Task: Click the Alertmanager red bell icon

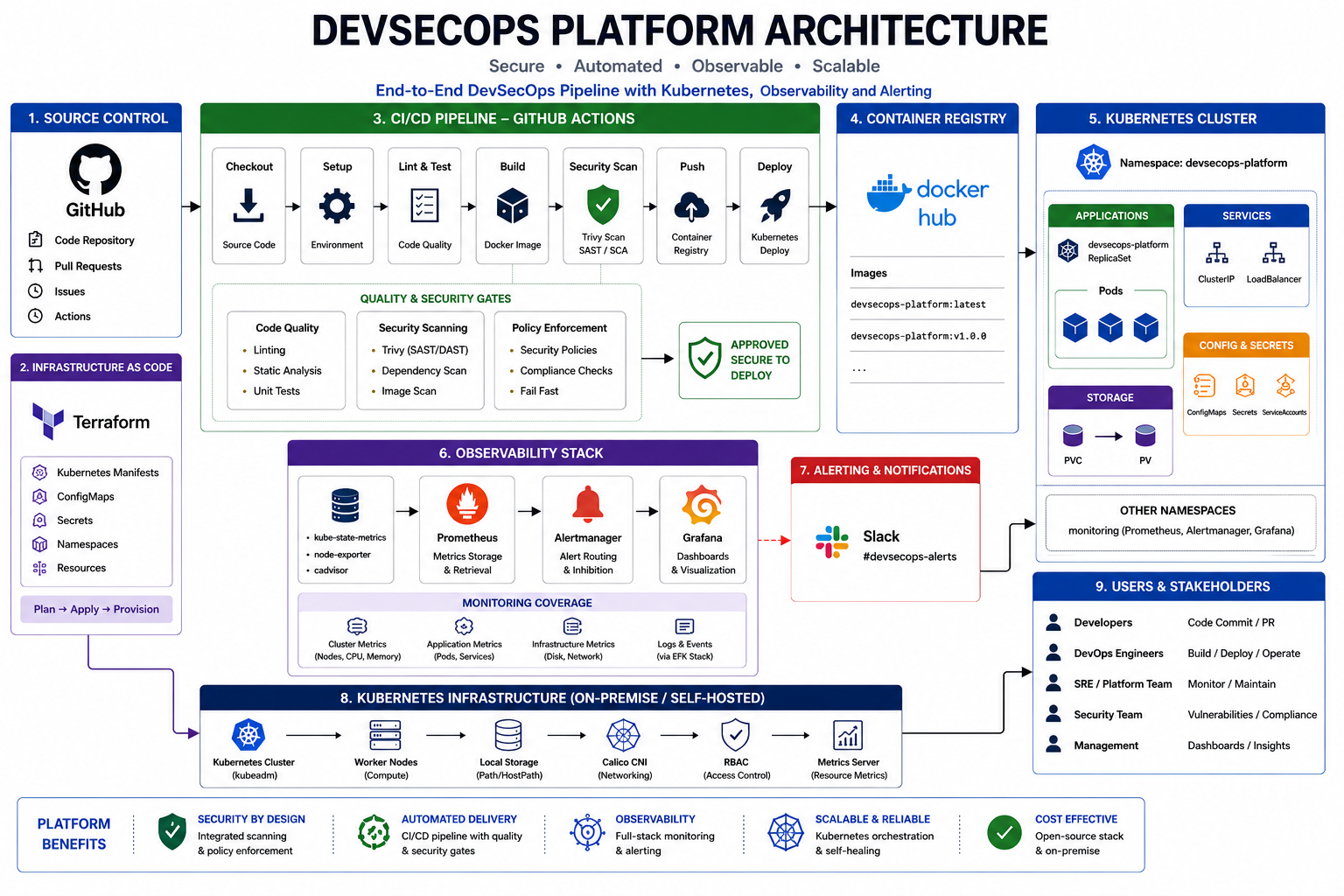Action: pyautogui.click(x=588, y=505)
